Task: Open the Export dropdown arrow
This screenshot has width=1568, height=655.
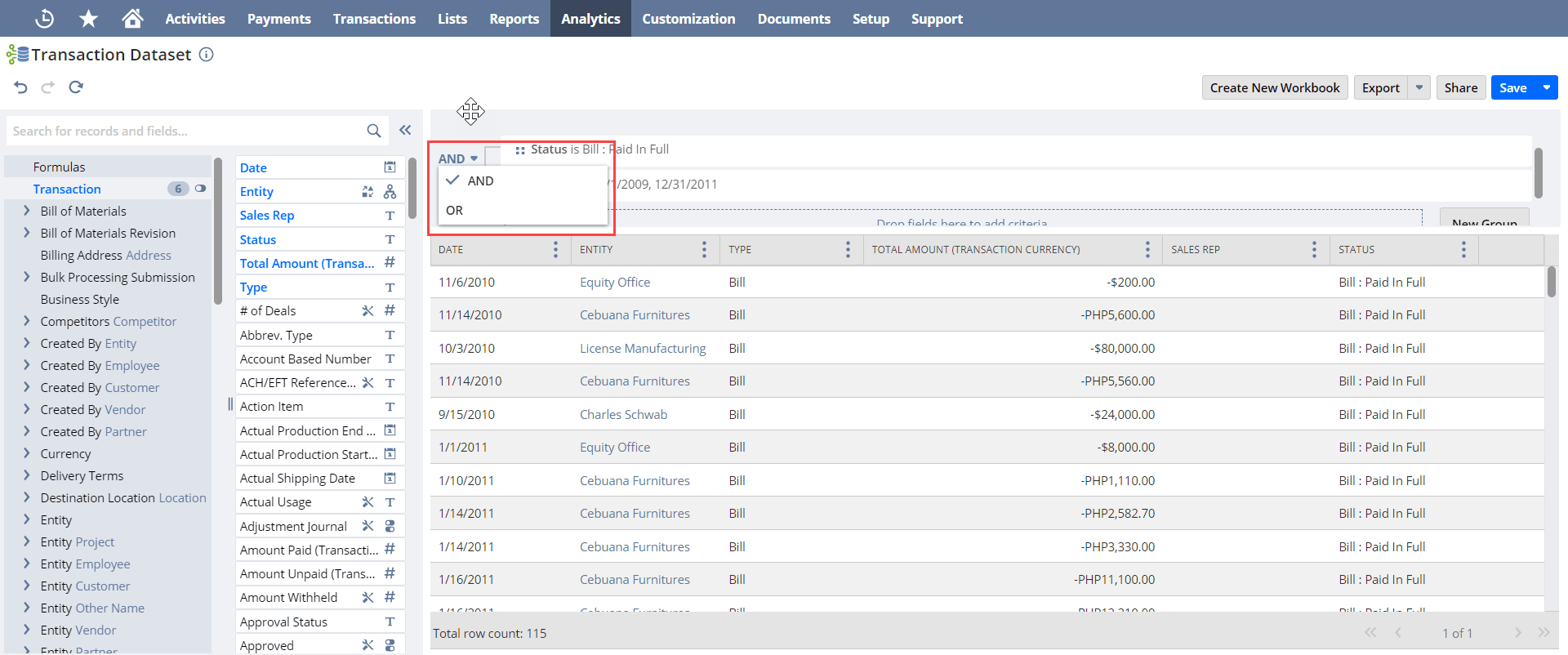Action: (x=1419, y=87)
